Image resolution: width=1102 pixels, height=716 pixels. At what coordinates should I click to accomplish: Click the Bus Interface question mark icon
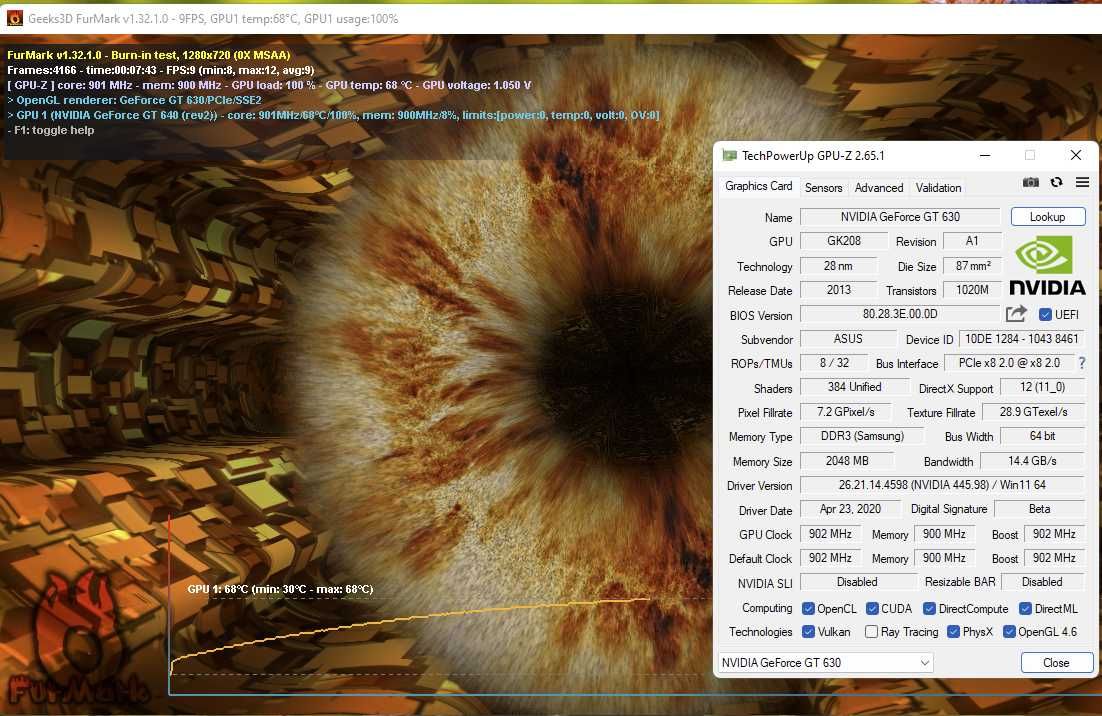[x=1082, y=363]
